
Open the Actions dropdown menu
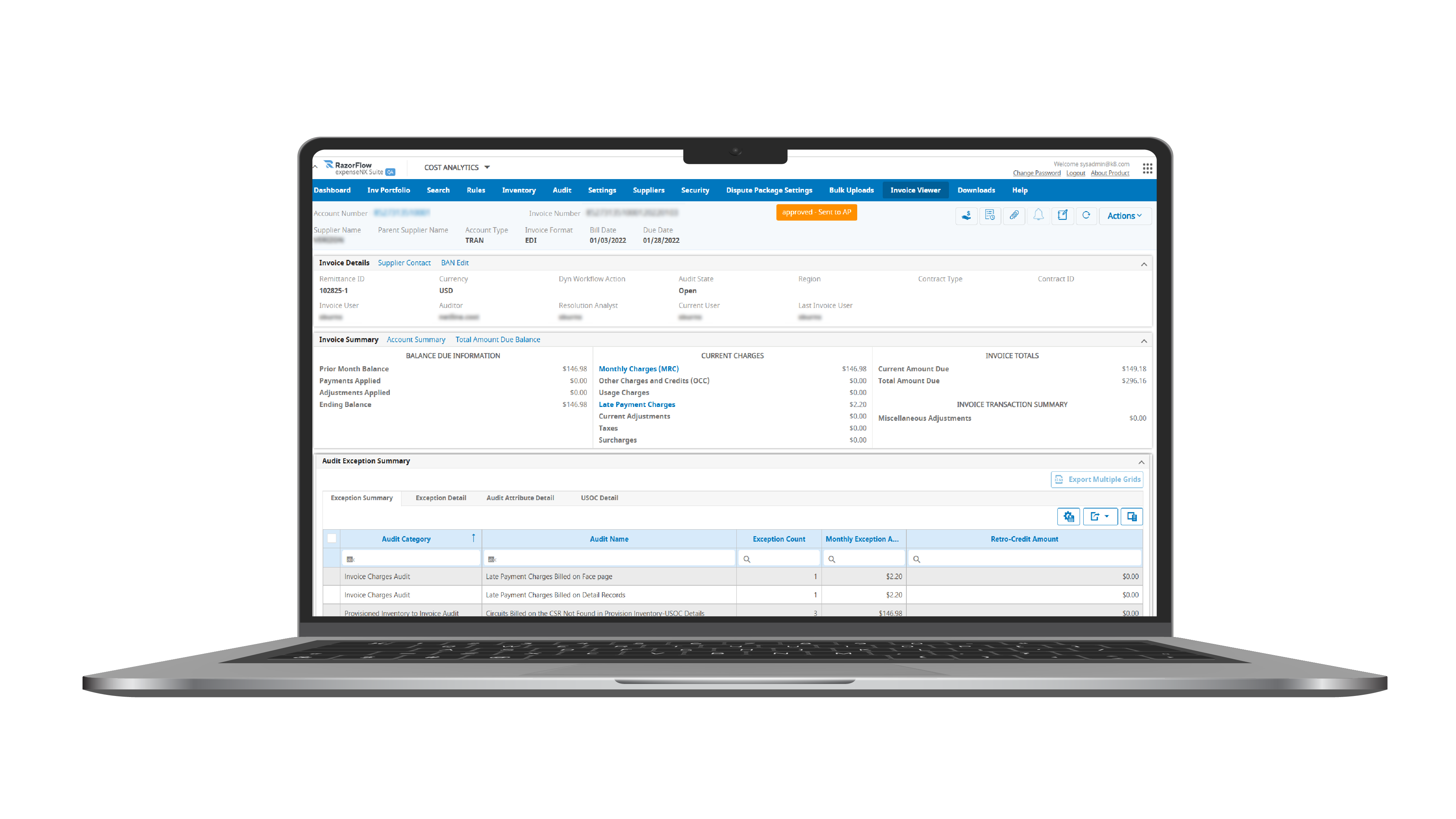tap(1125, 215)
